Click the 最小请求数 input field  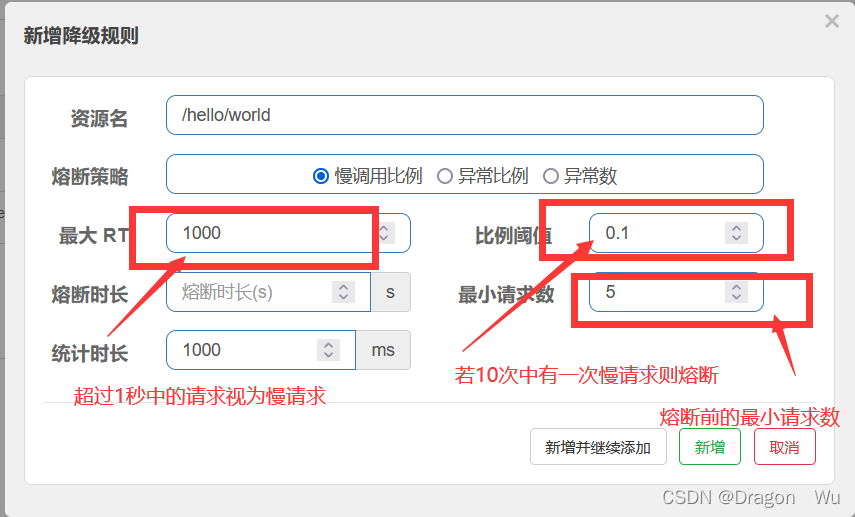pos(676,292)
